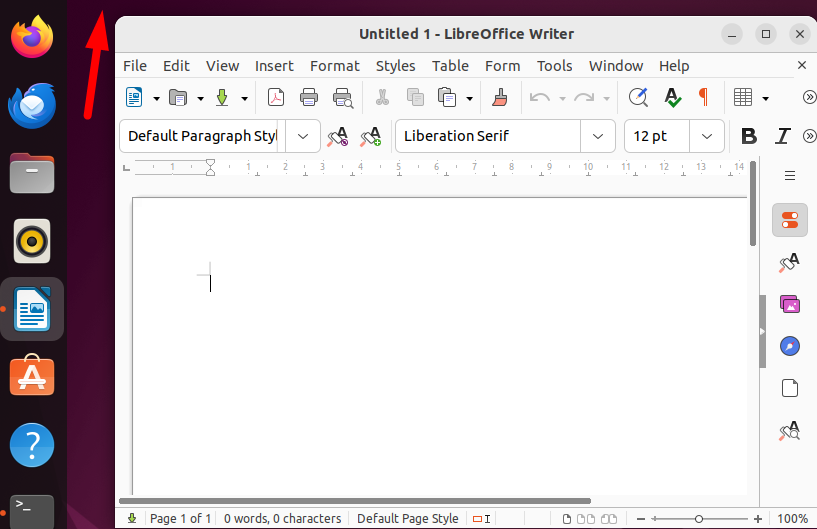Click the Clone Formatting paintbrush icon
Image resolution: width=817 pixels, height=529 pixels.
pyautogui.click(x=500, y=97)
